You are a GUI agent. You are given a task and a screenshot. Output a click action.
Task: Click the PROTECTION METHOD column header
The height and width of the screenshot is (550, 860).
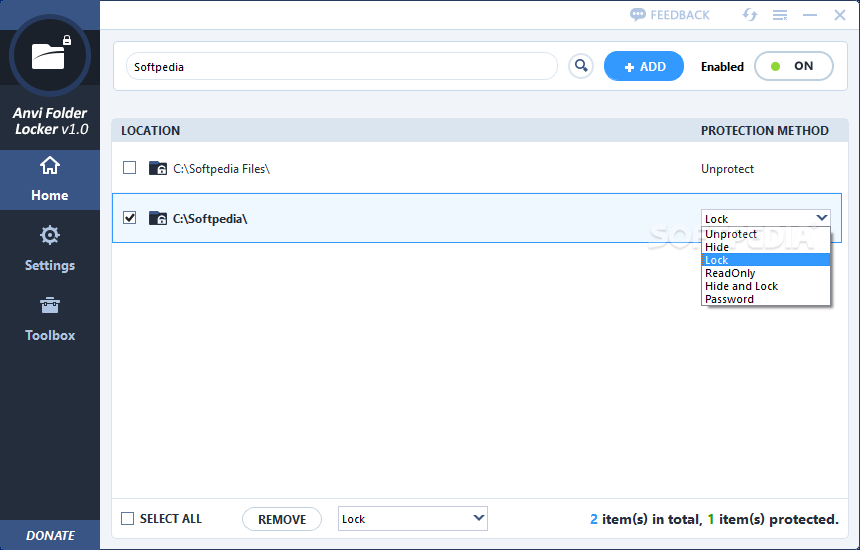765,131
